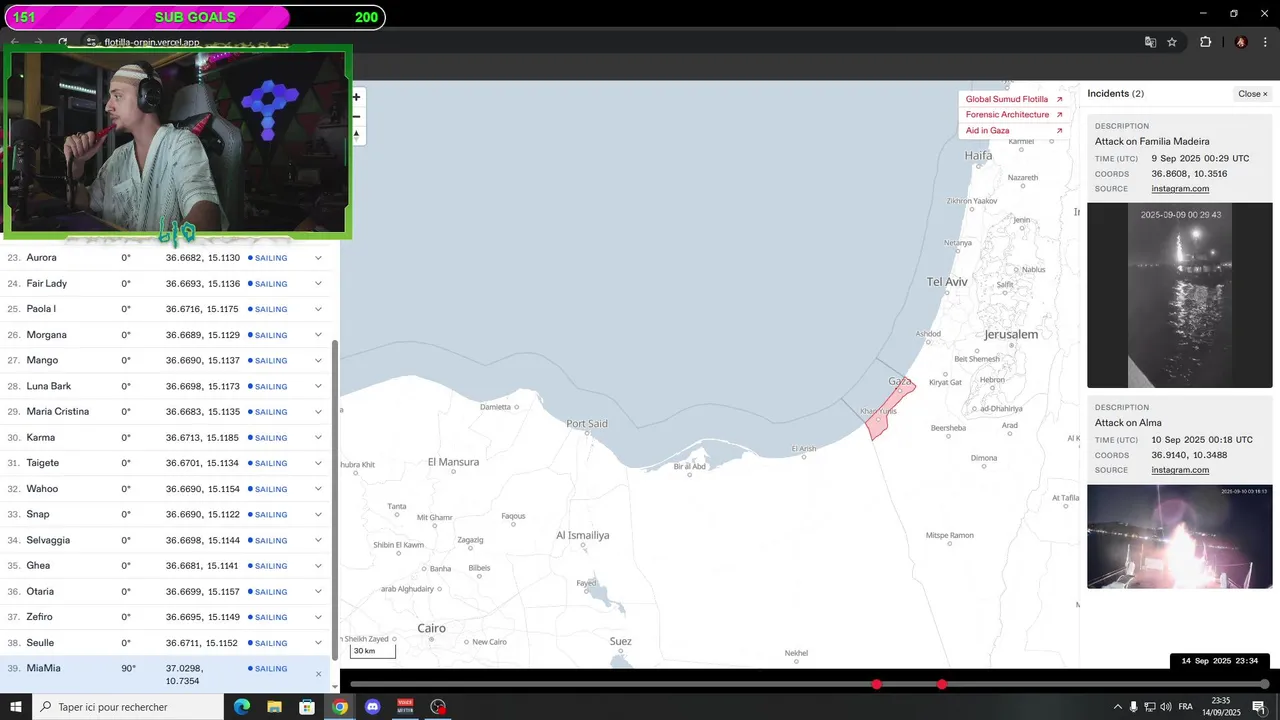Open Familia Madeira attack video thumbnail
The height and width of the screenshot is (720, 1280).
coord(1180,295)
